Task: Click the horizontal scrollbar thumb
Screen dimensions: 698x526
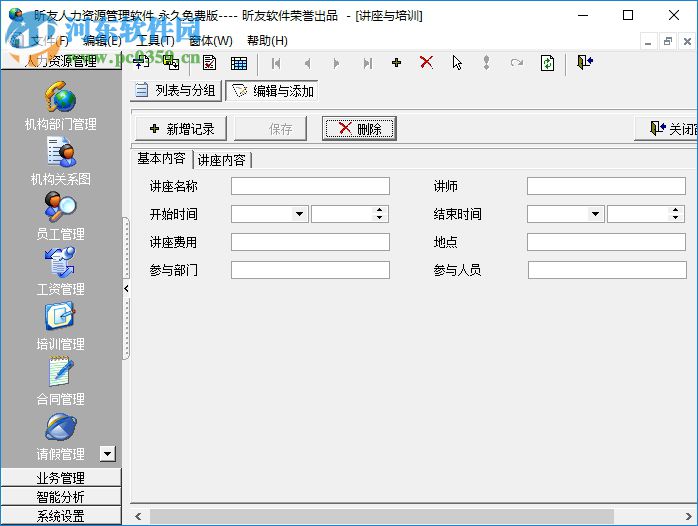Action: (x=382, y=517)
